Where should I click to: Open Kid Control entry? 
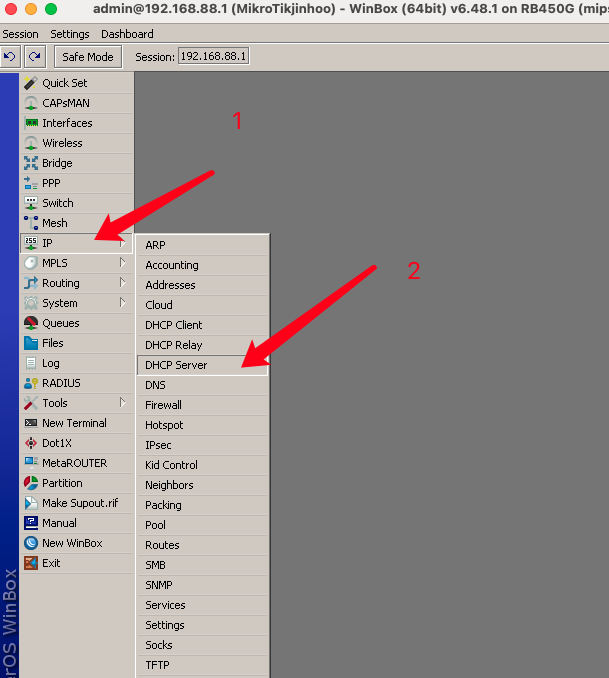pos(202,465)
